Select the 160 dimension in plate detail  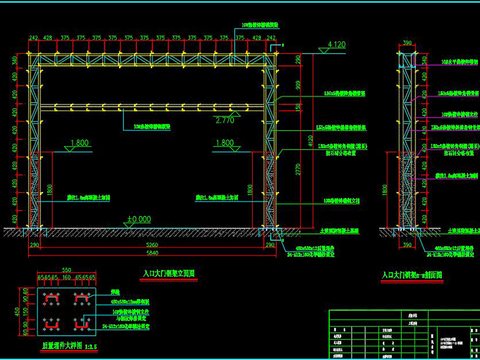click(67, 277)
